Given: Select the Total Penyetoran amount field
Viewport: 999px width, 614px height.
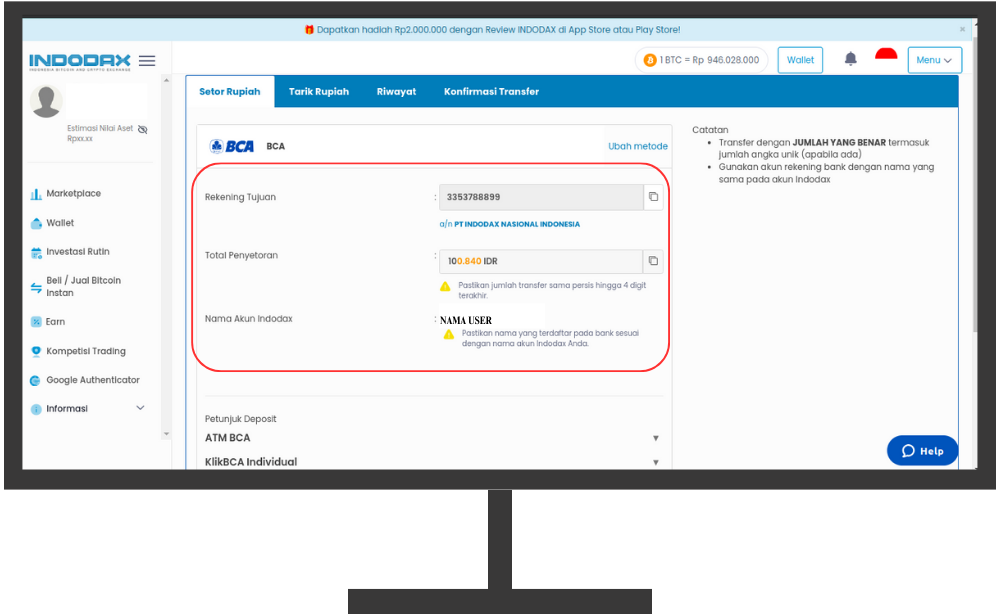Looking at the screenshot, I should [541, 261].
